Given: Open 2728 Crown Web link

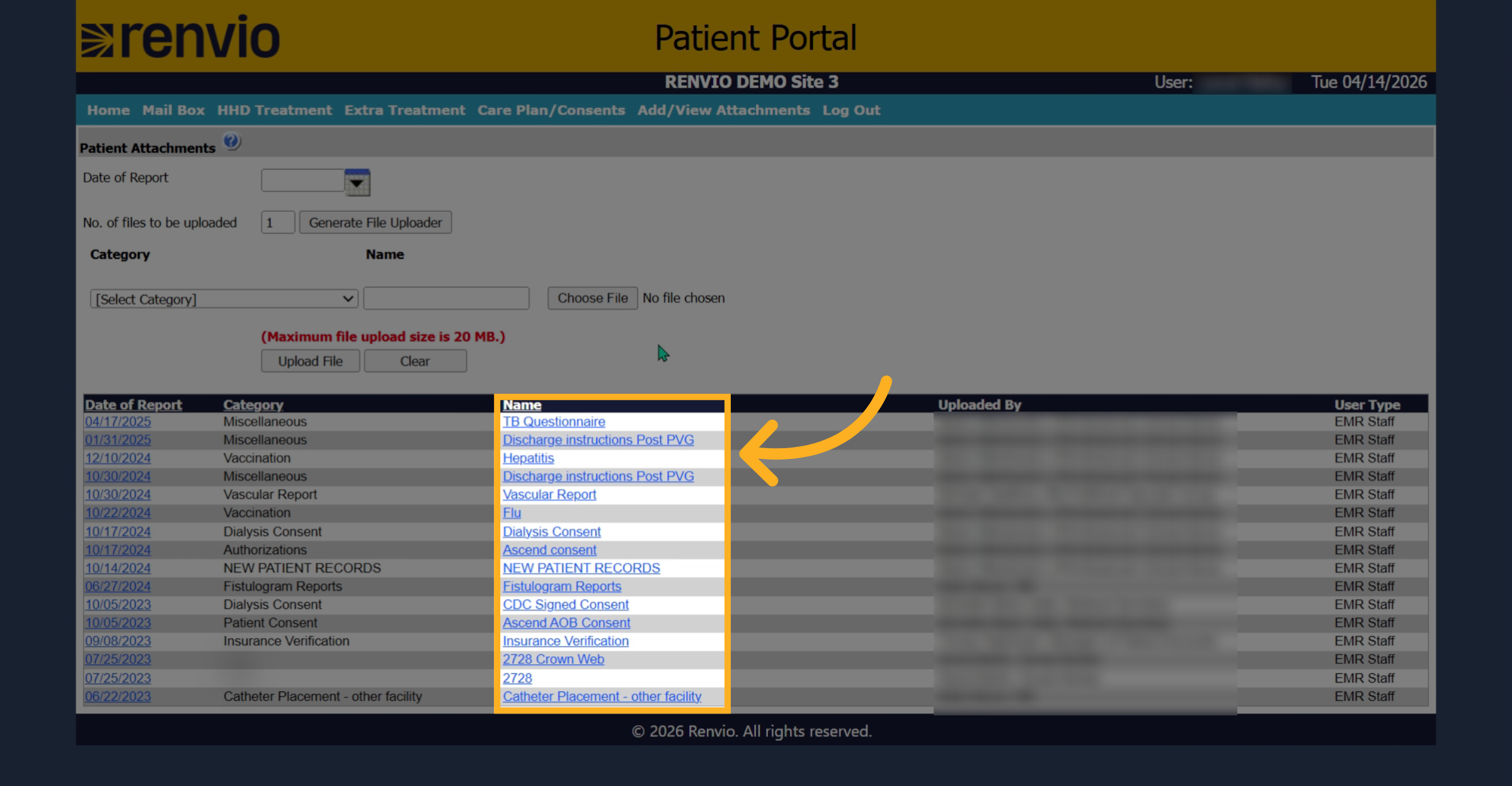Looking at the screenshot, I should [553, 660].
